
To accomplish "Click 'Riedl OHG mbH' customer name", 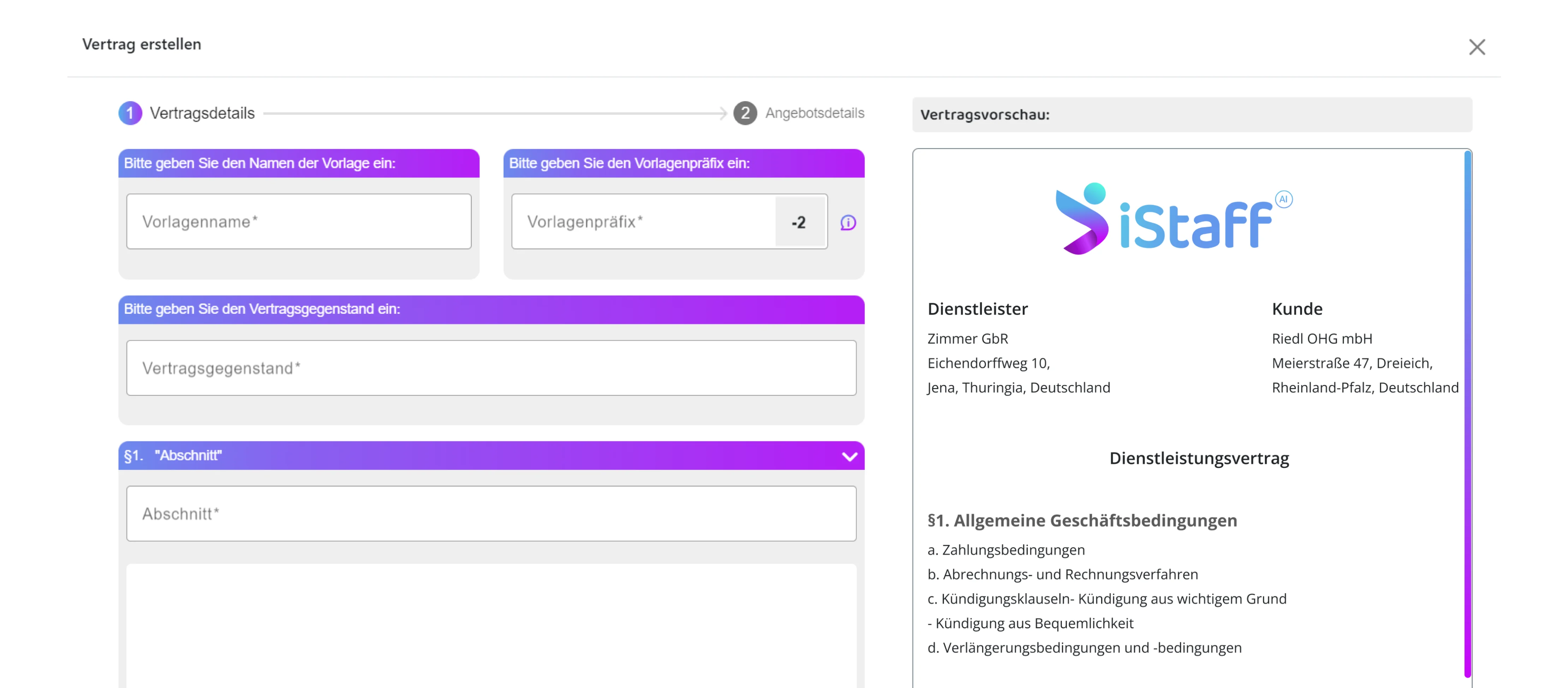I will 1322,339.
